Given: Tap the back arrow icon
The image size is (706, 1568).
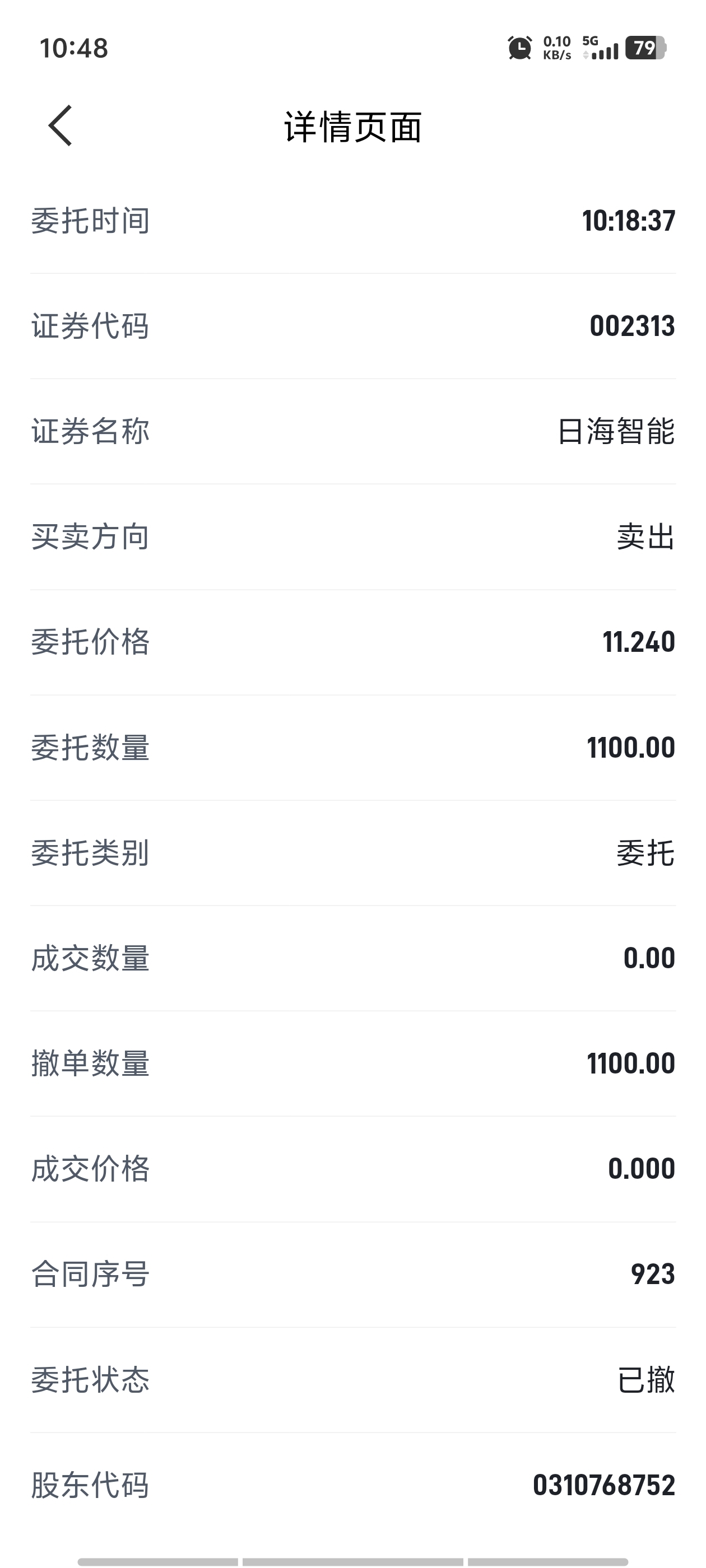Looking at the screenshot, I should click(61, 125).
